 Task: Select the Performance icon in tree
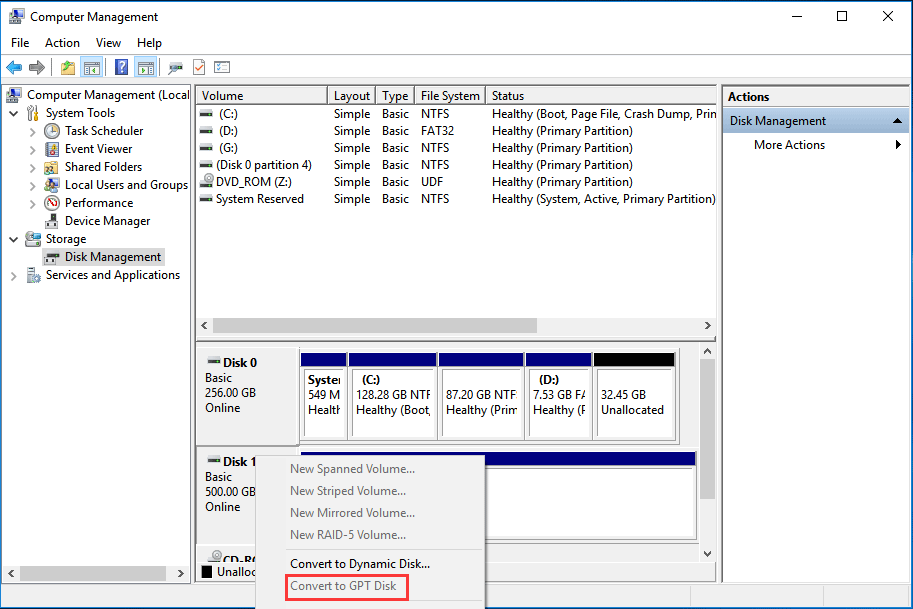52,203
